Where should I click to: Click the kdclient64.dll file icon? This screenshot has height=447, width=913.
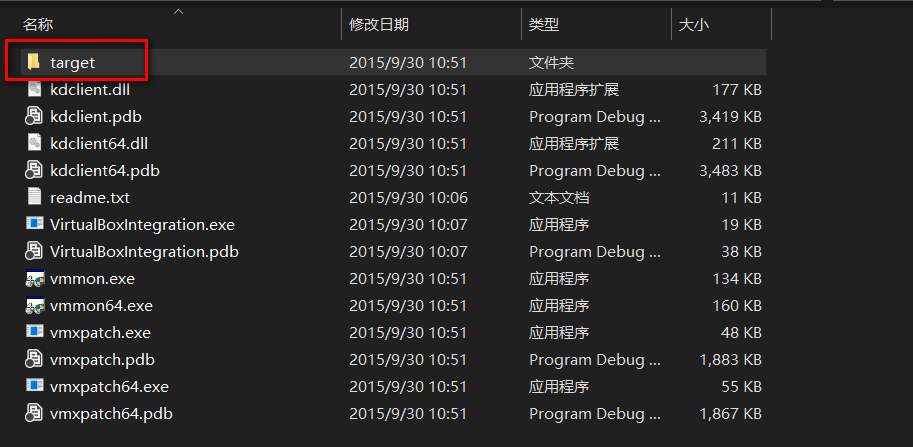34,143
